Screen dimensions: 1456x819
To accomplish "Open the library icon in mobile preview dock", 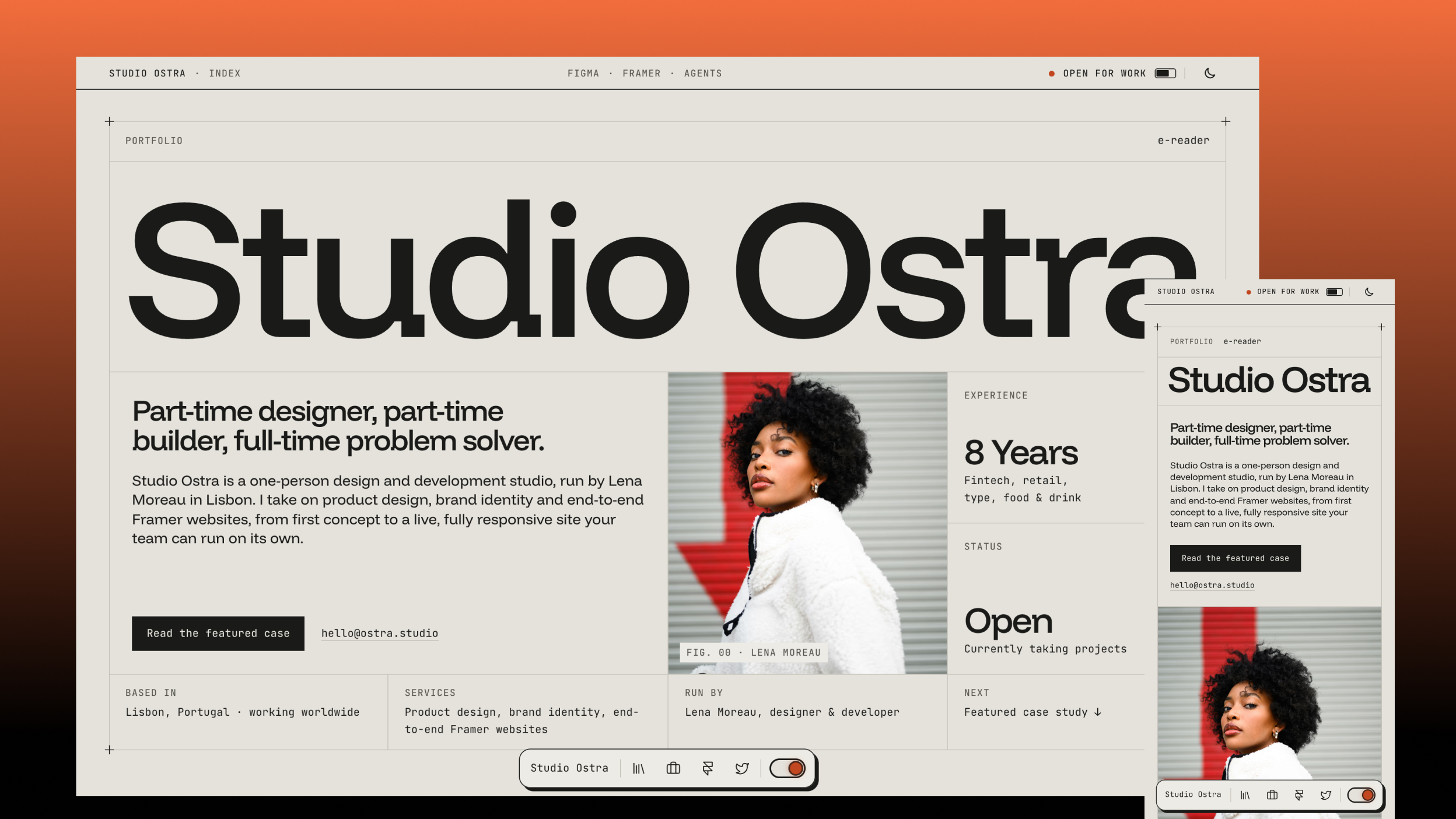I will pyautogui.click(x=1245, y=795).
